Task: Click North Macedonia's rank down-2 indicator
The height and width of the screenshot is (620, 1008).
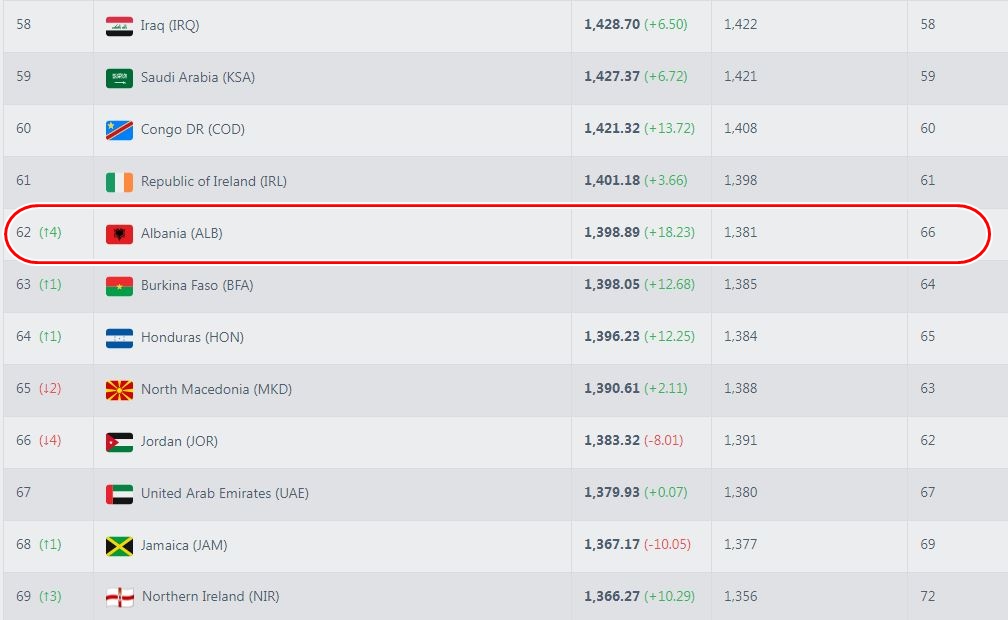Action: point(50,389)
